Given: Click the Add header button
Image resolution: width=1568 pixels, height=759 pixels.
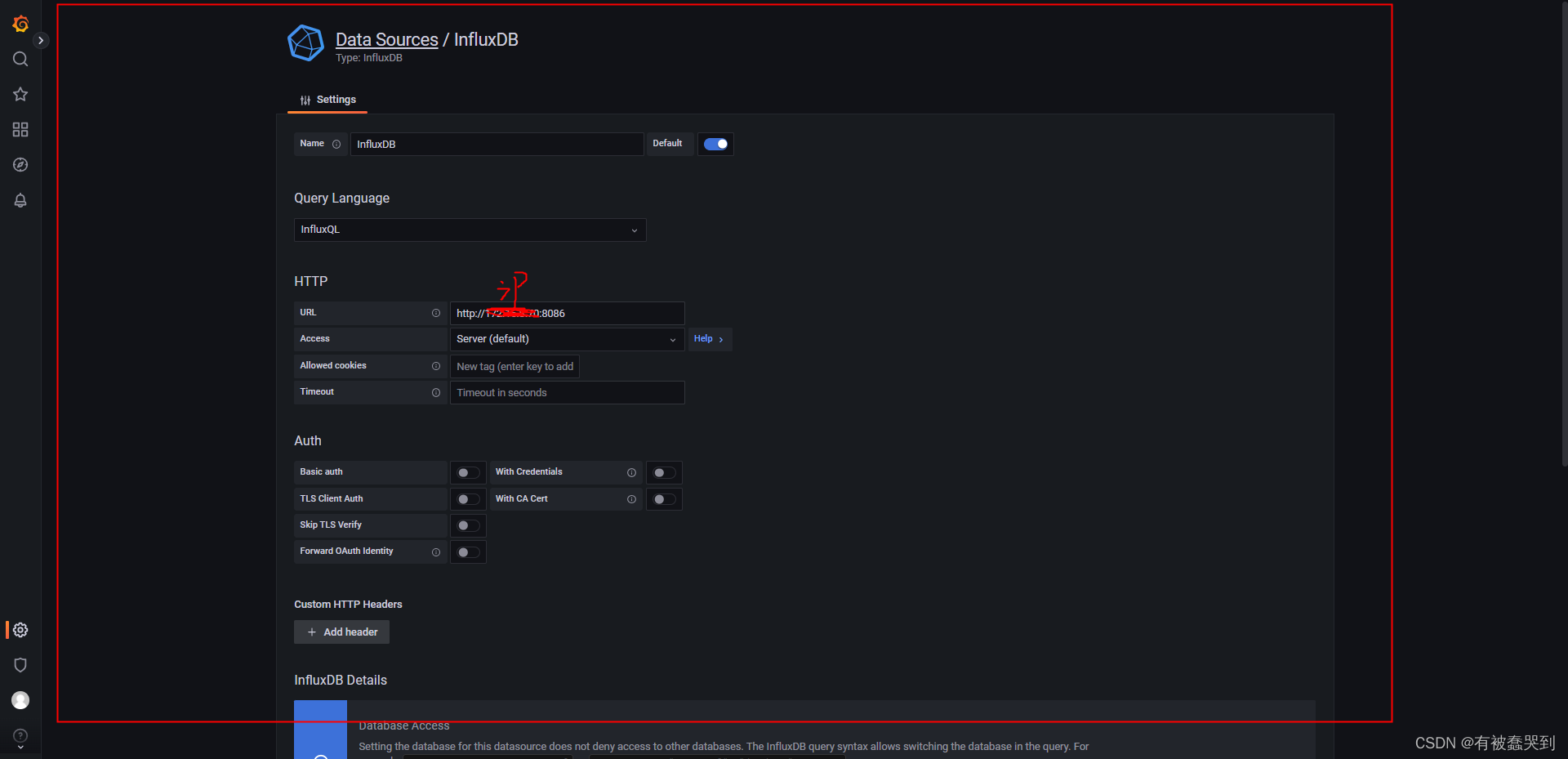Looking at the screenshot, I should (341, 632).
